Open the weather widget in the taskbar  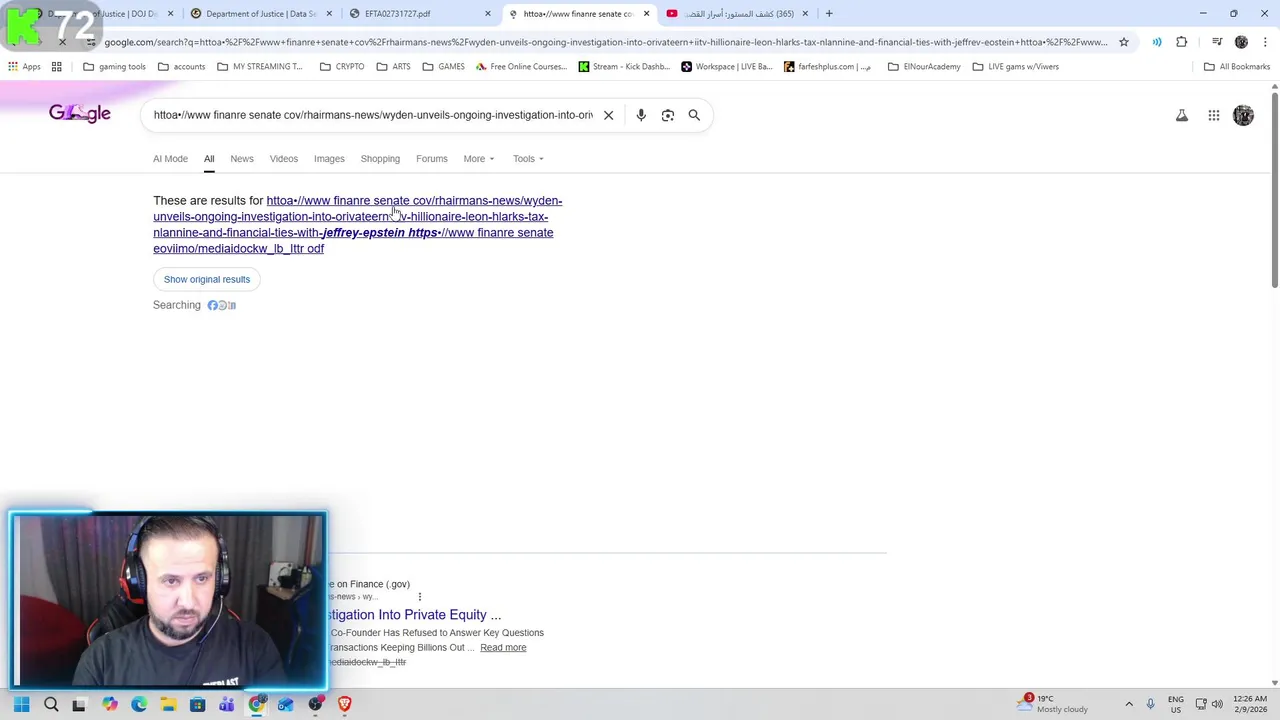(x=1054, y=704)
